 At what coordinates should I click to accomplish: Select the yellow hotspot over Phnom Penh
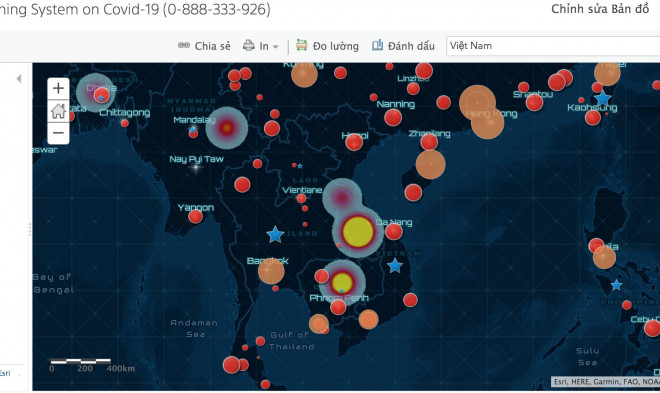coord(342,282)
